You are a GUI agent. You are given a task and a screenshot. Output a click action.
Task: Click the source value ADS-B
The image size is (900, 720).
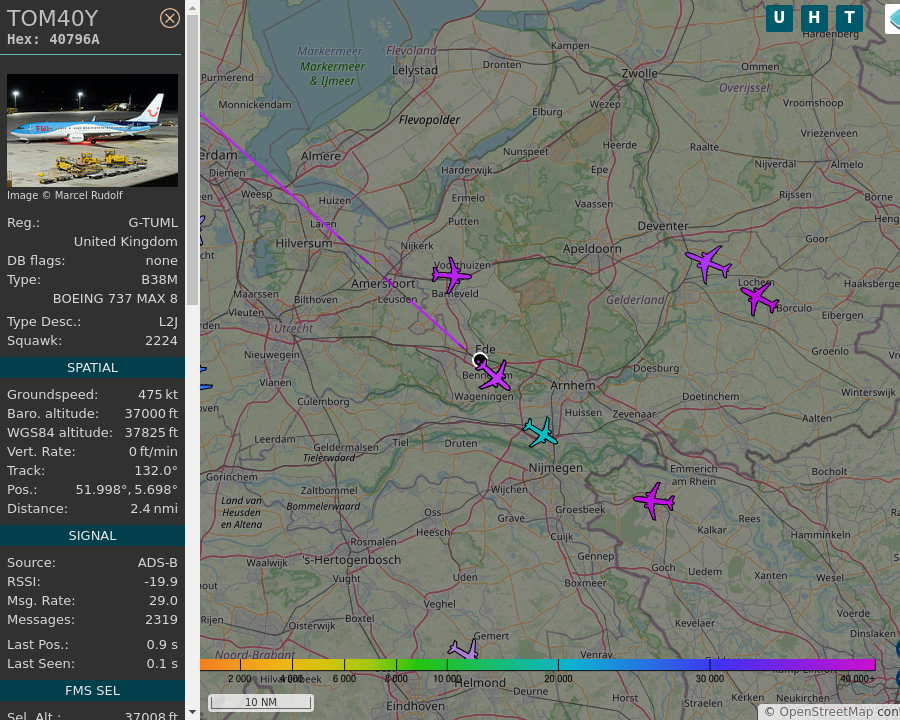tap(158, 563)
